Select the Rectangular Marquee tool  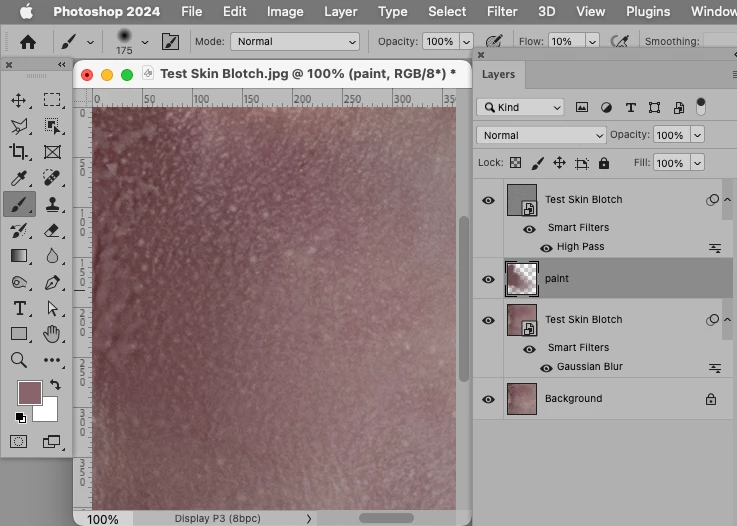click(52, 100)
